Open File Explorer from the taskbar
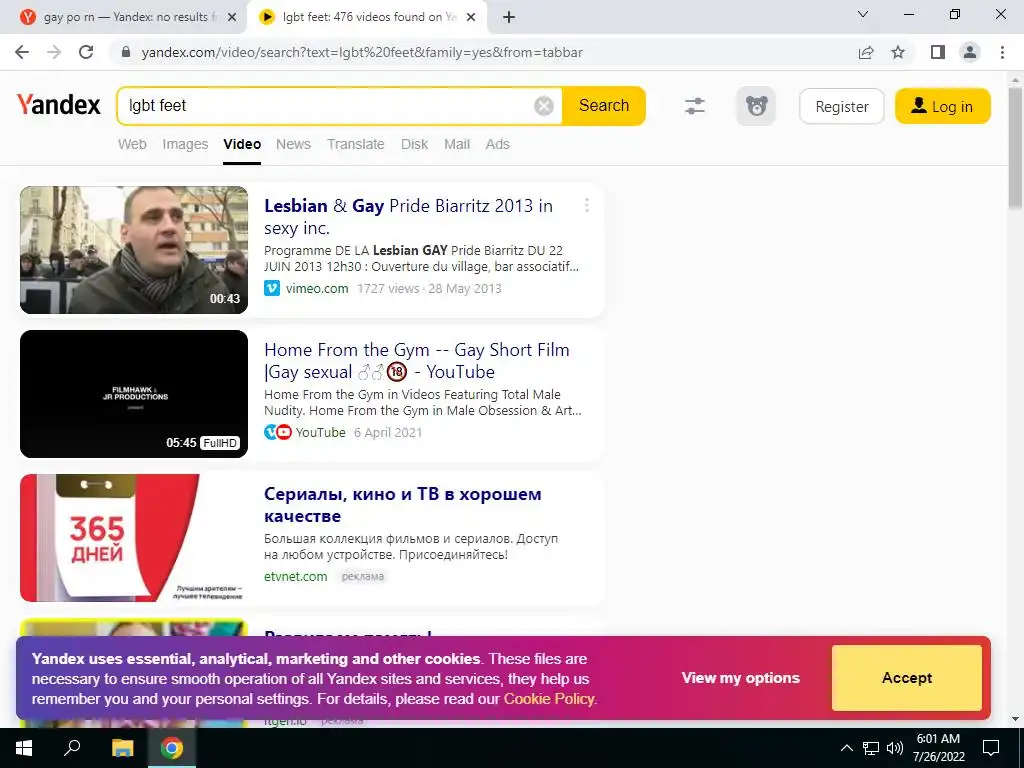Screen dimensions: 1024x768 [122, 748]
